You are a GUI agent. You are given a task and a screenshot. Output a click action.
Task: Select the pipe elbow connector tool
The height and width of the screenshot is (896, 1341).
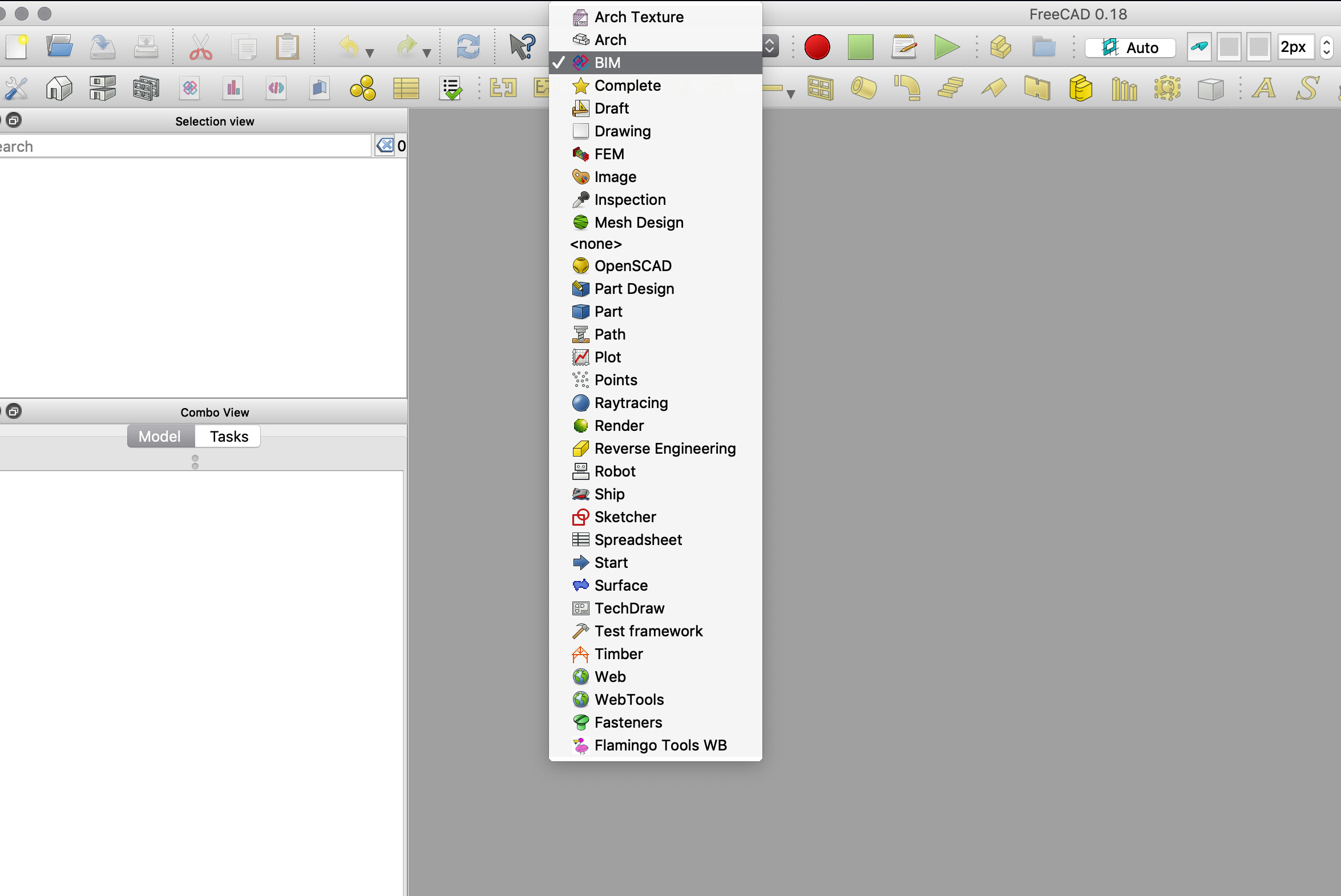tap(907, 88)
